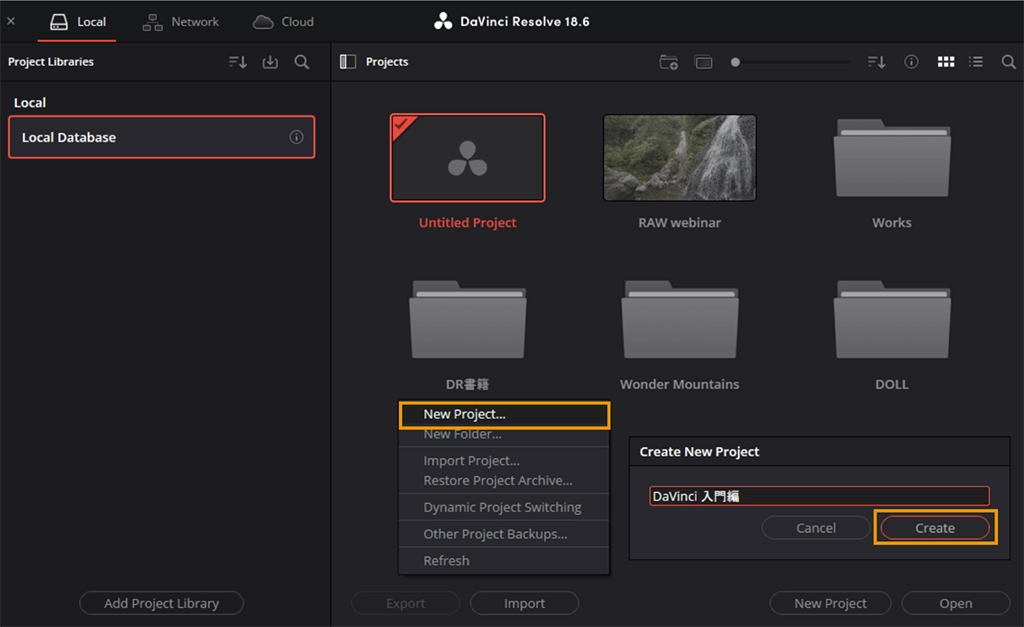Sort project libraries with the sort icon

pos(238,61)
